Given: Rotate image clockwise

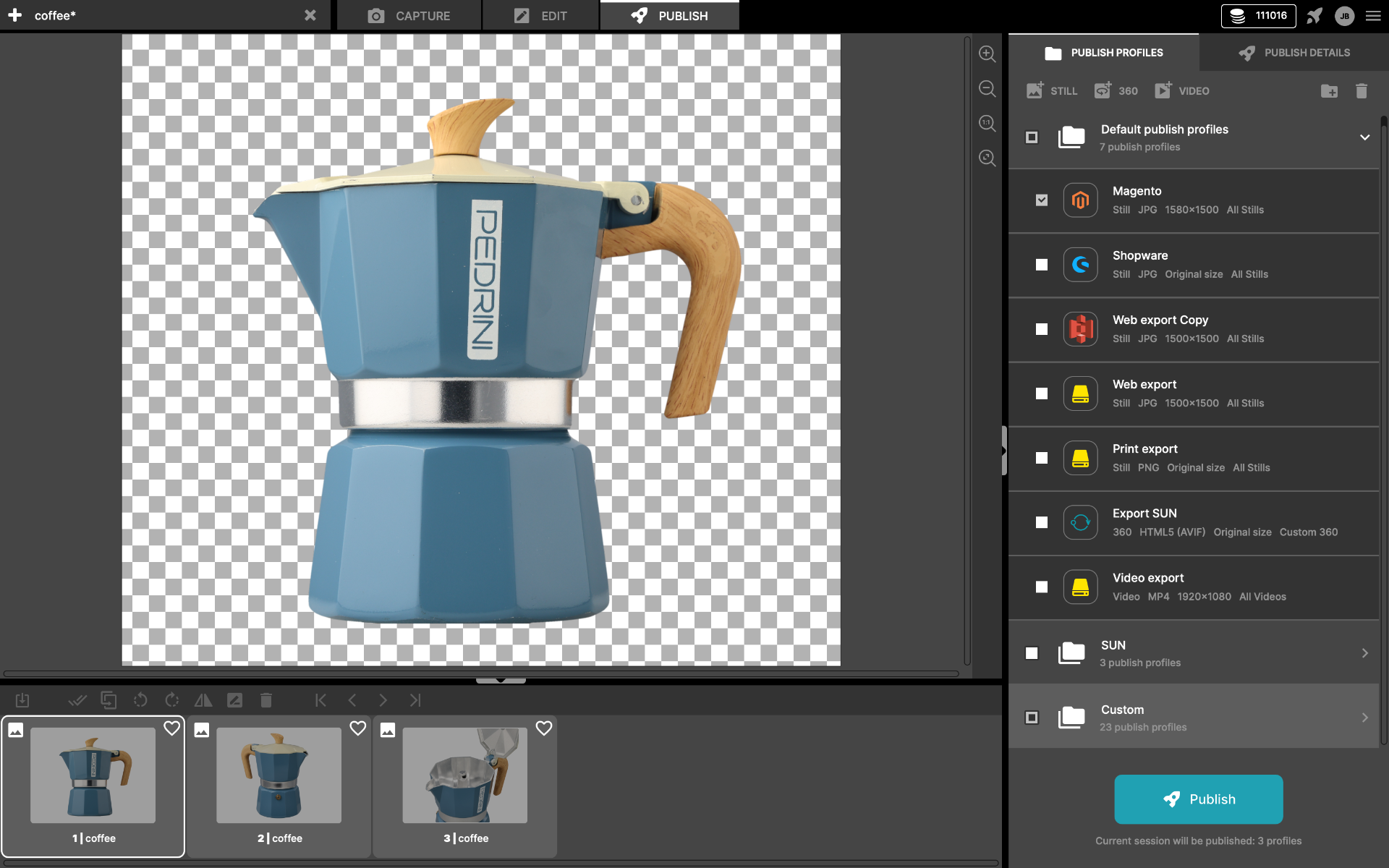Looking at the screenshot, I should [x=172, y=700].
